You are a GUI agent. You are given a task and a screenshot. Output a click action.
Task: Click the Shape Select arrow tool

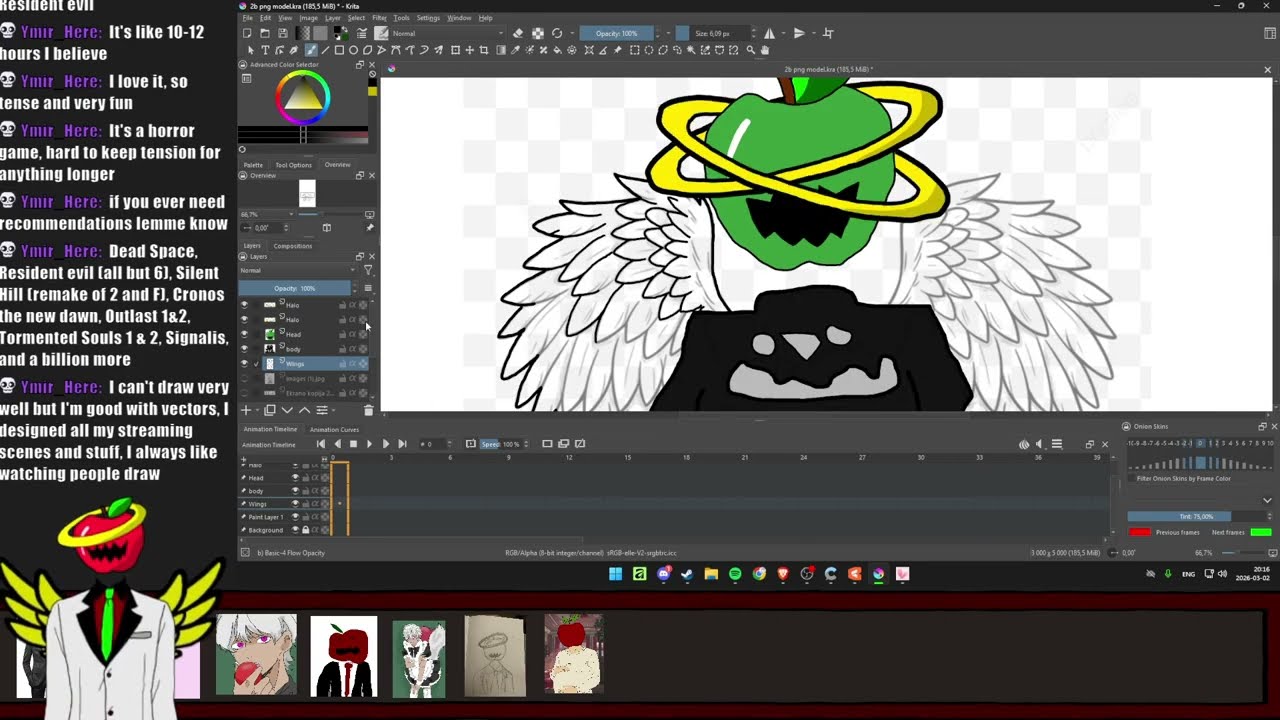pyautogui.click(x=250, y=50)
